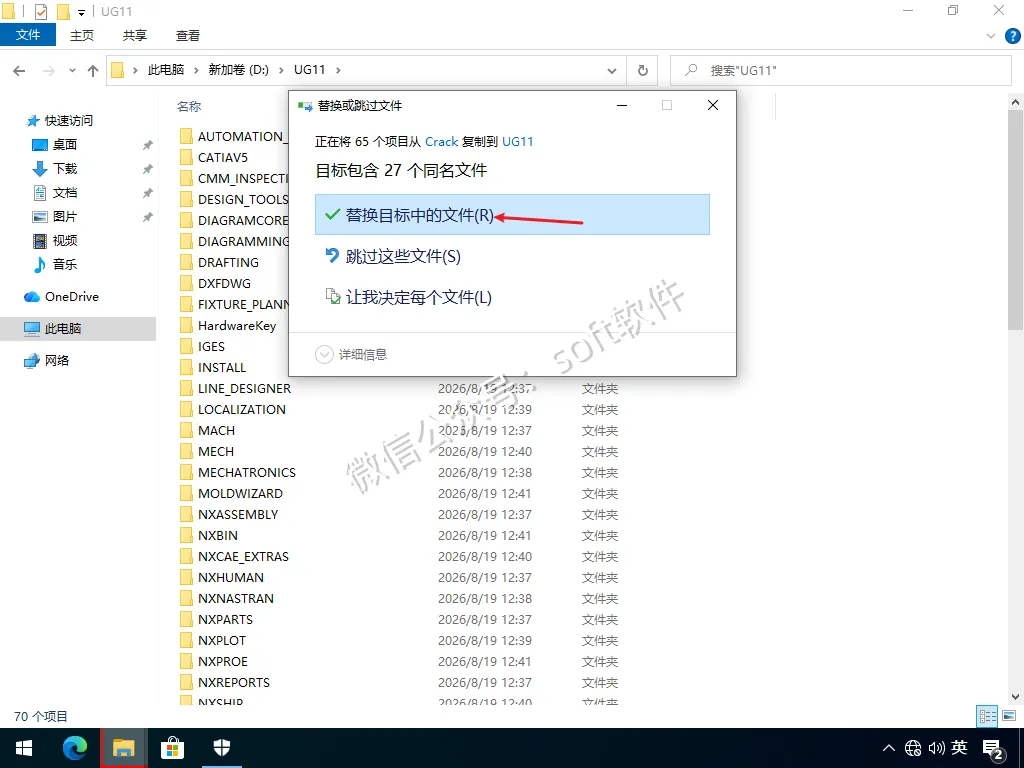Select This PC in the address breadcrumb
Viewport: 1024px width, 768px height.
166,70
